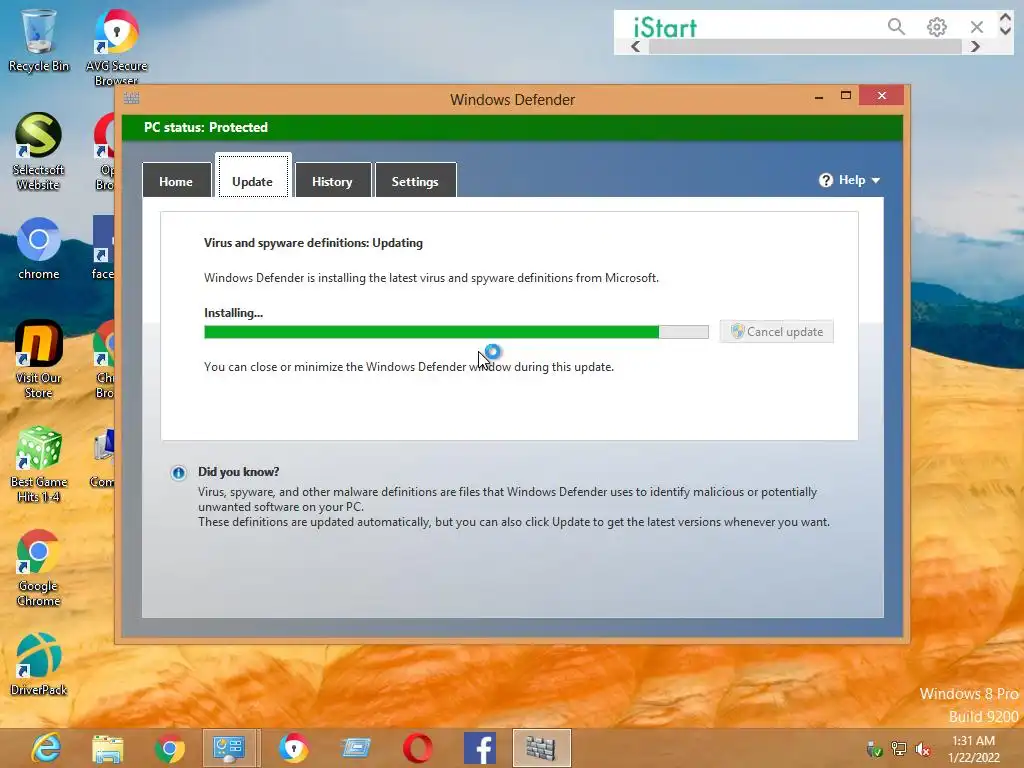Click the iStart stepper up arrow
Screen dimensions: 1024x768
coord(1006,18)
